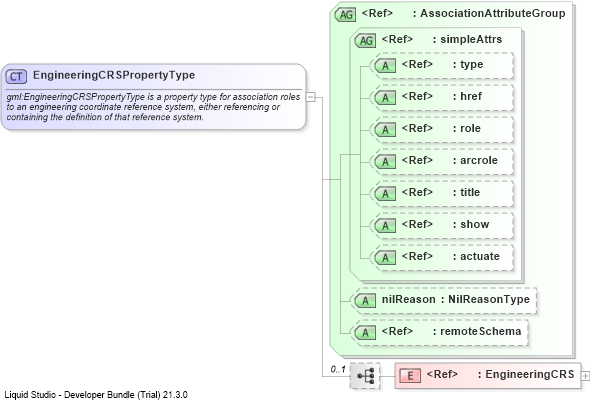Click the attribute icon for show
Image resolution: width=590 pixels, height=400 pixels.
coord(385,225)
